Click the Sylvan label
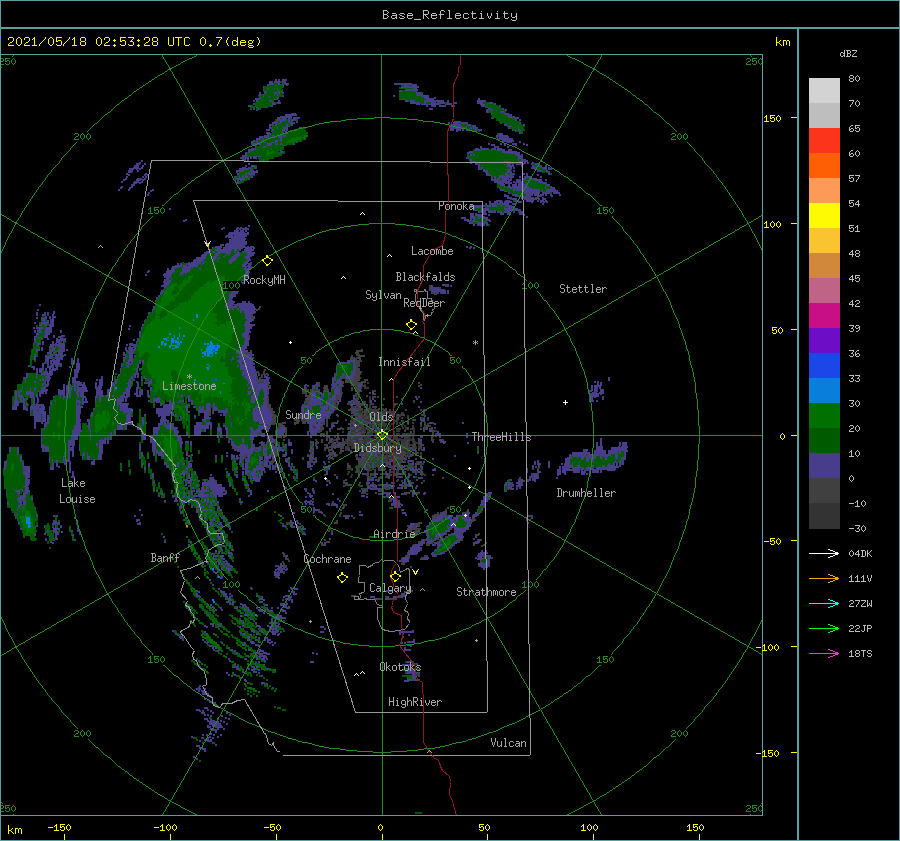The width and height of the screenshot is (900, 841). [x=383, y=295]
